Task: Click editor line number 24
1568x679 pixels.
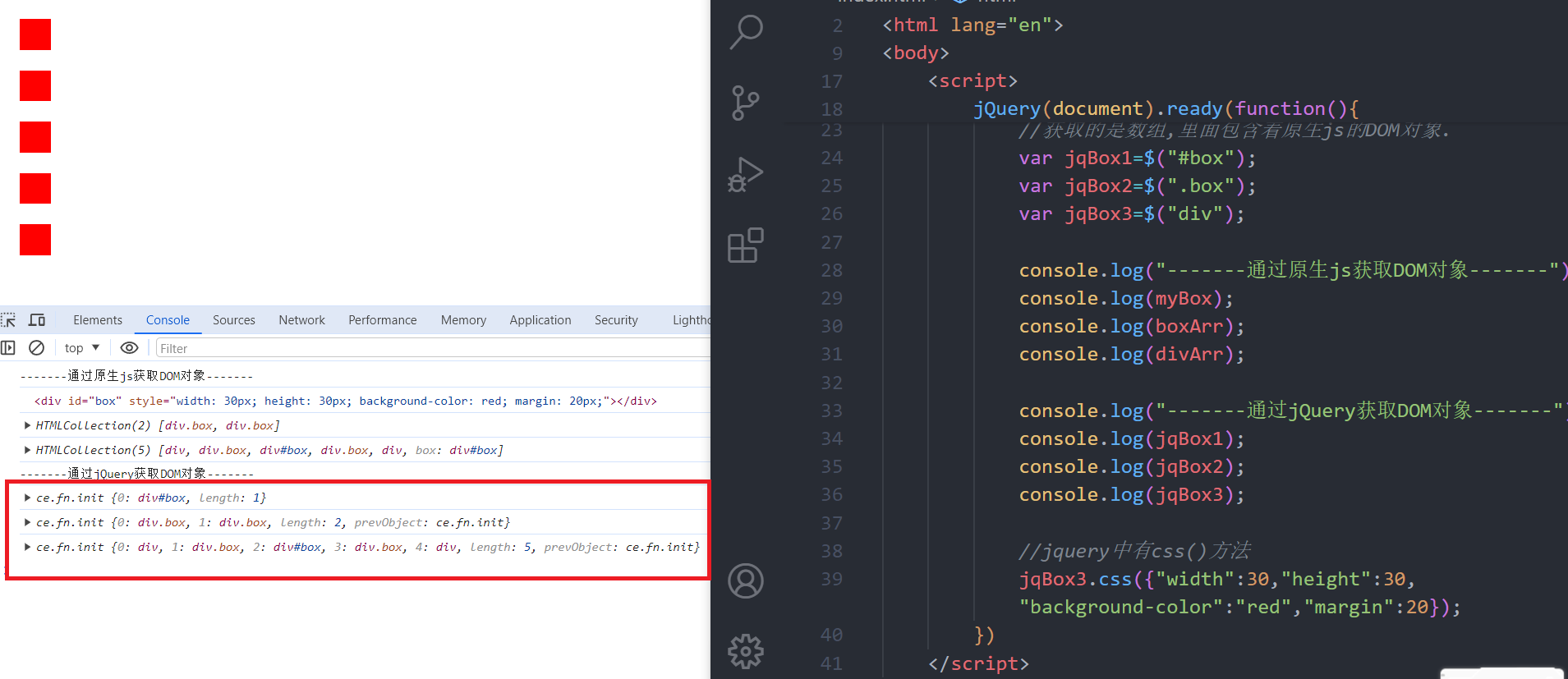Action: coord(831,158)
